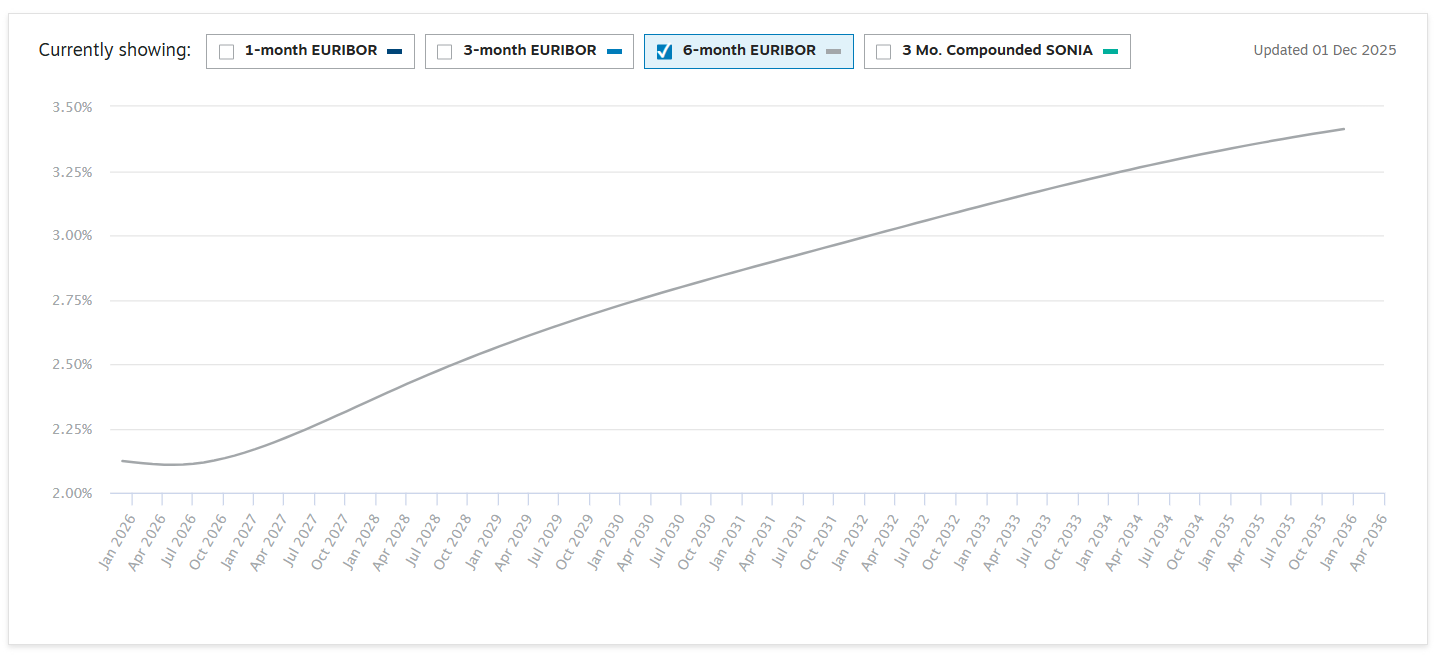This screenshot has height=659, width=1441.
Task: Uncheck the 6-month EURIBOR checkbox
Action: 664,52
